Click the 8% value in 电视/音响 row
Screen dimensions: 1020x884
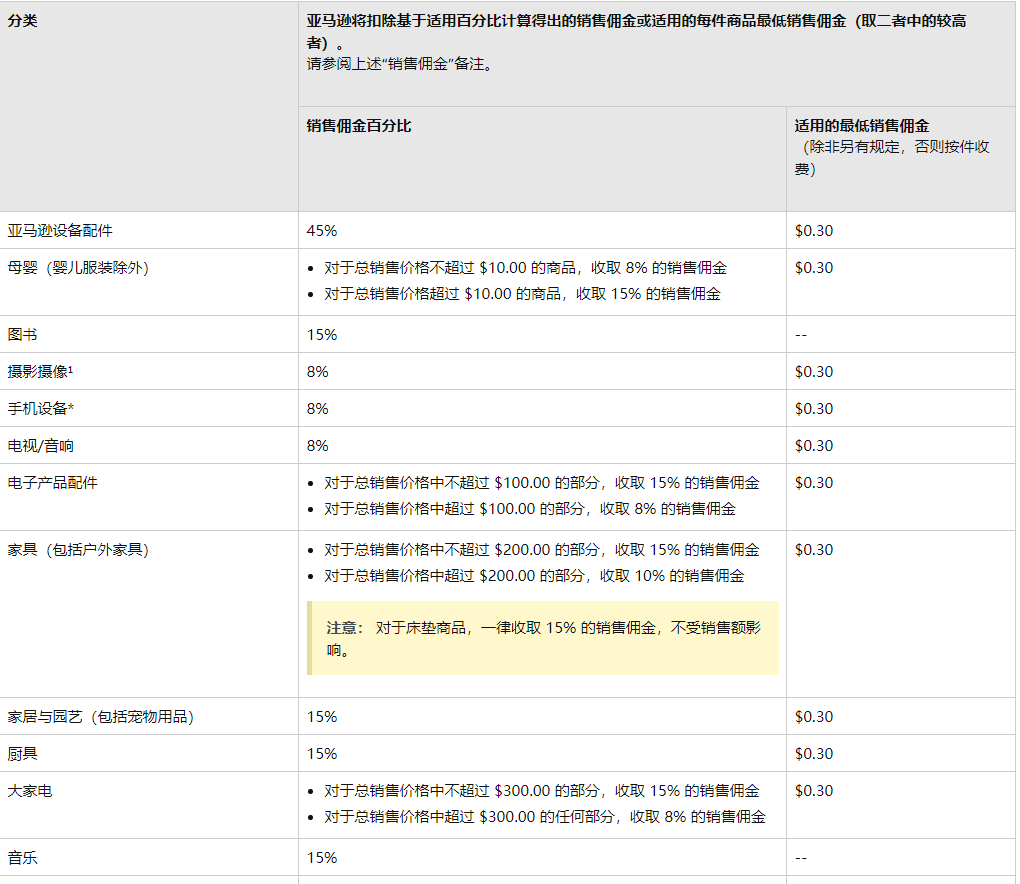(x=317, y=446)
